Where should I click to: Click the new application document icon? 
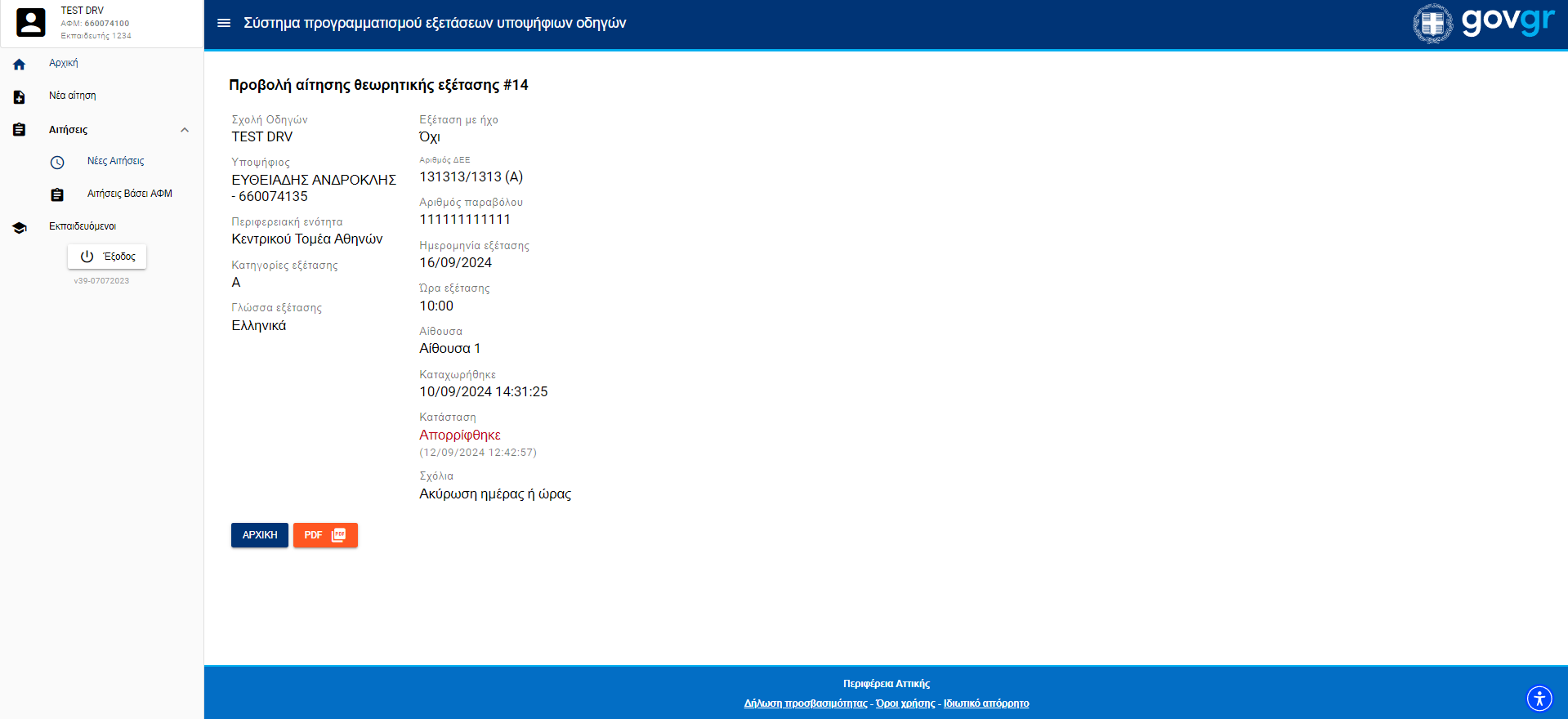(20, 97)
